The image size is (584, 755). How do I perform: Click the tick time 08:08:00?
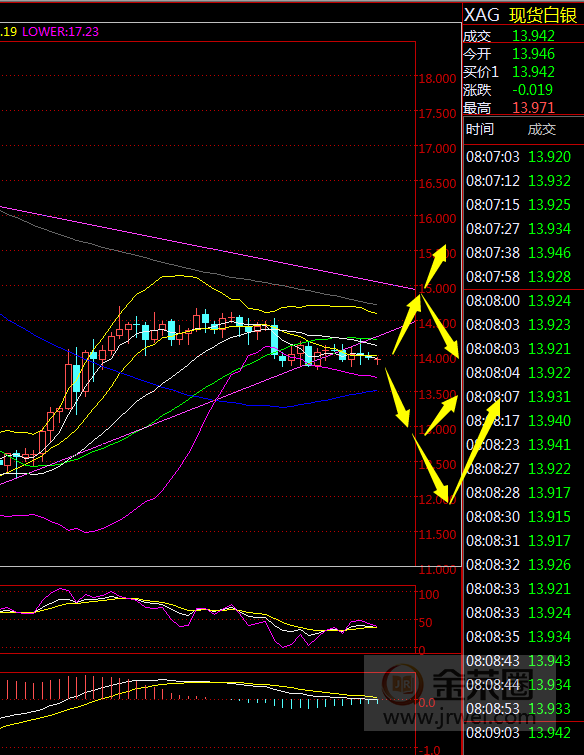(x=493, y=301)
